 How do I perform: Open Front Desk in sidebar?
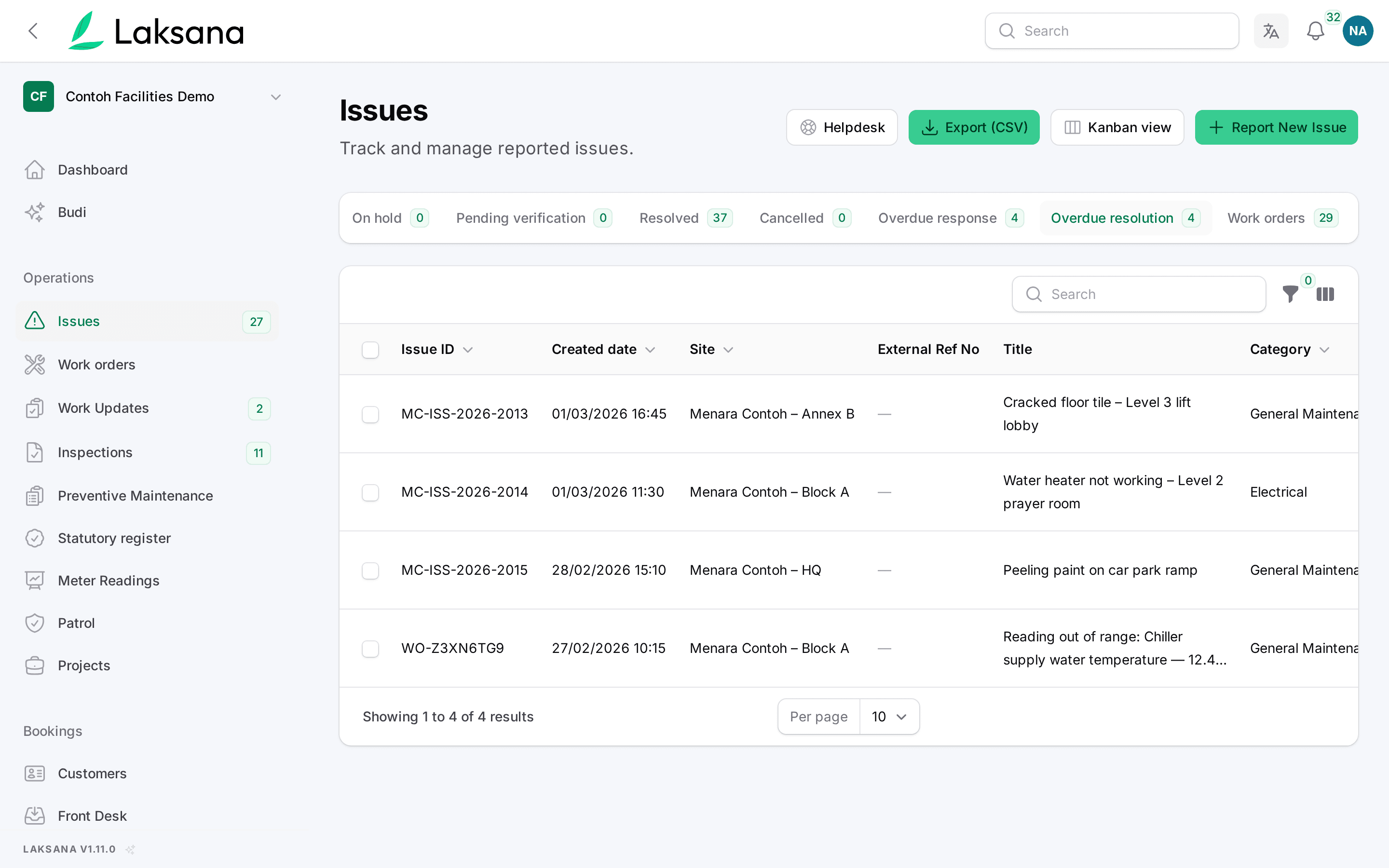(147, 816)
